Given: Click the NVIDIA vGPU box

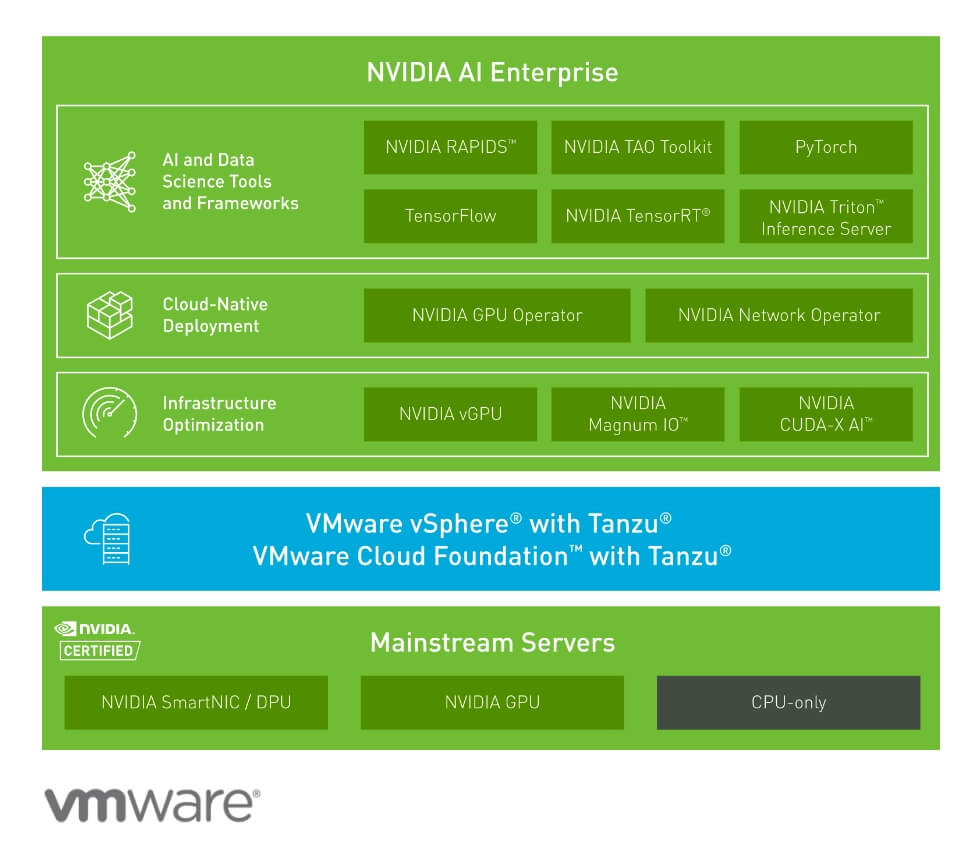Looking at the screenshot, I should click(451, 414).
